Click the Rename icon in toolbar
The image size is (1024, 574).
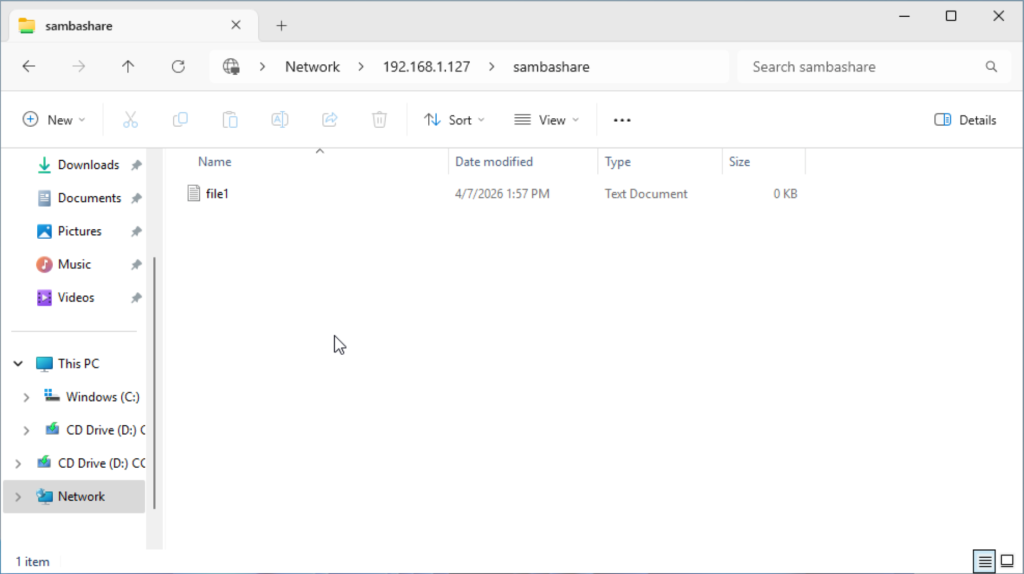[x=280, y=120]
